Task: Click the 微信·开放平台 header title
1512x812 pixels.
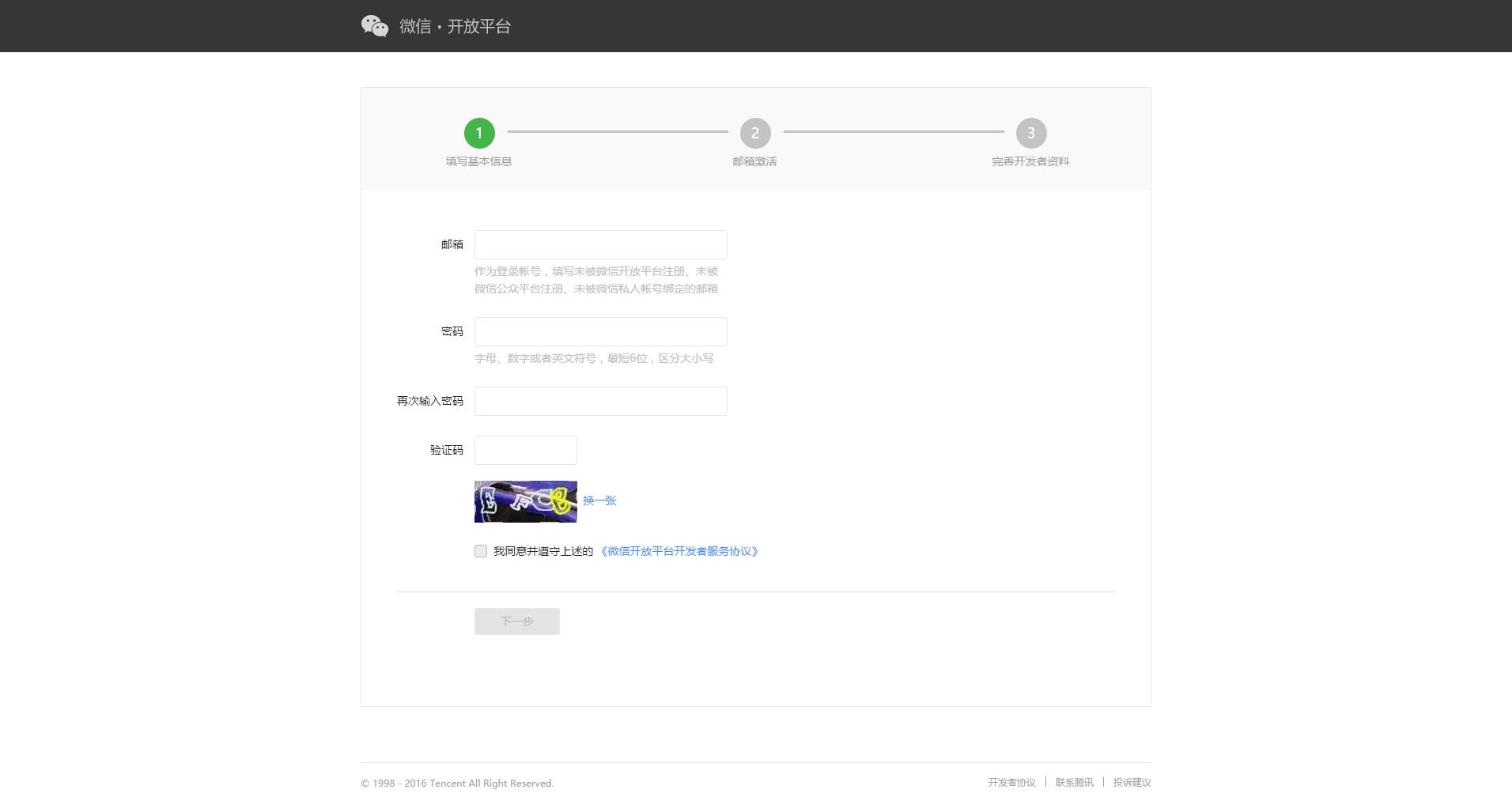Action: 454,25
